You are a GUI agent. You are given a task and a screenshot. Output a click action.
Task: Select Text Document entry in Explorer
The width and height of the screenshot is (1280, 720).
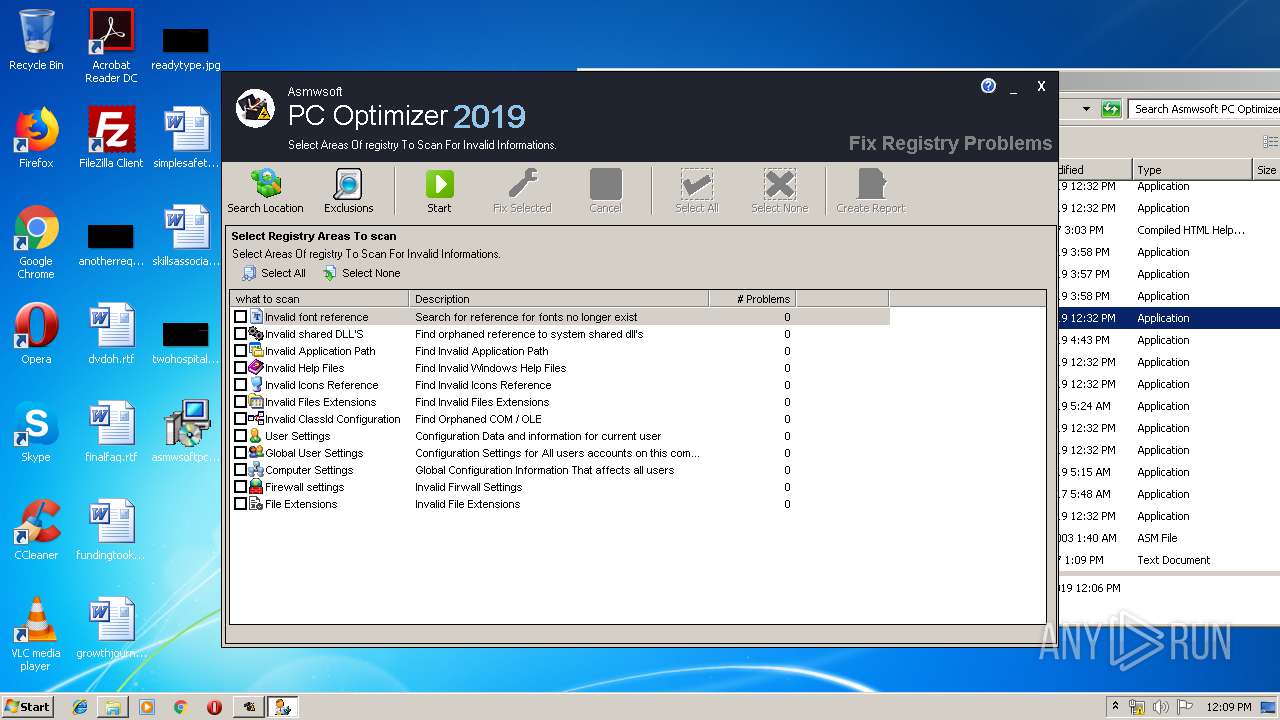tap(1173, 560)
